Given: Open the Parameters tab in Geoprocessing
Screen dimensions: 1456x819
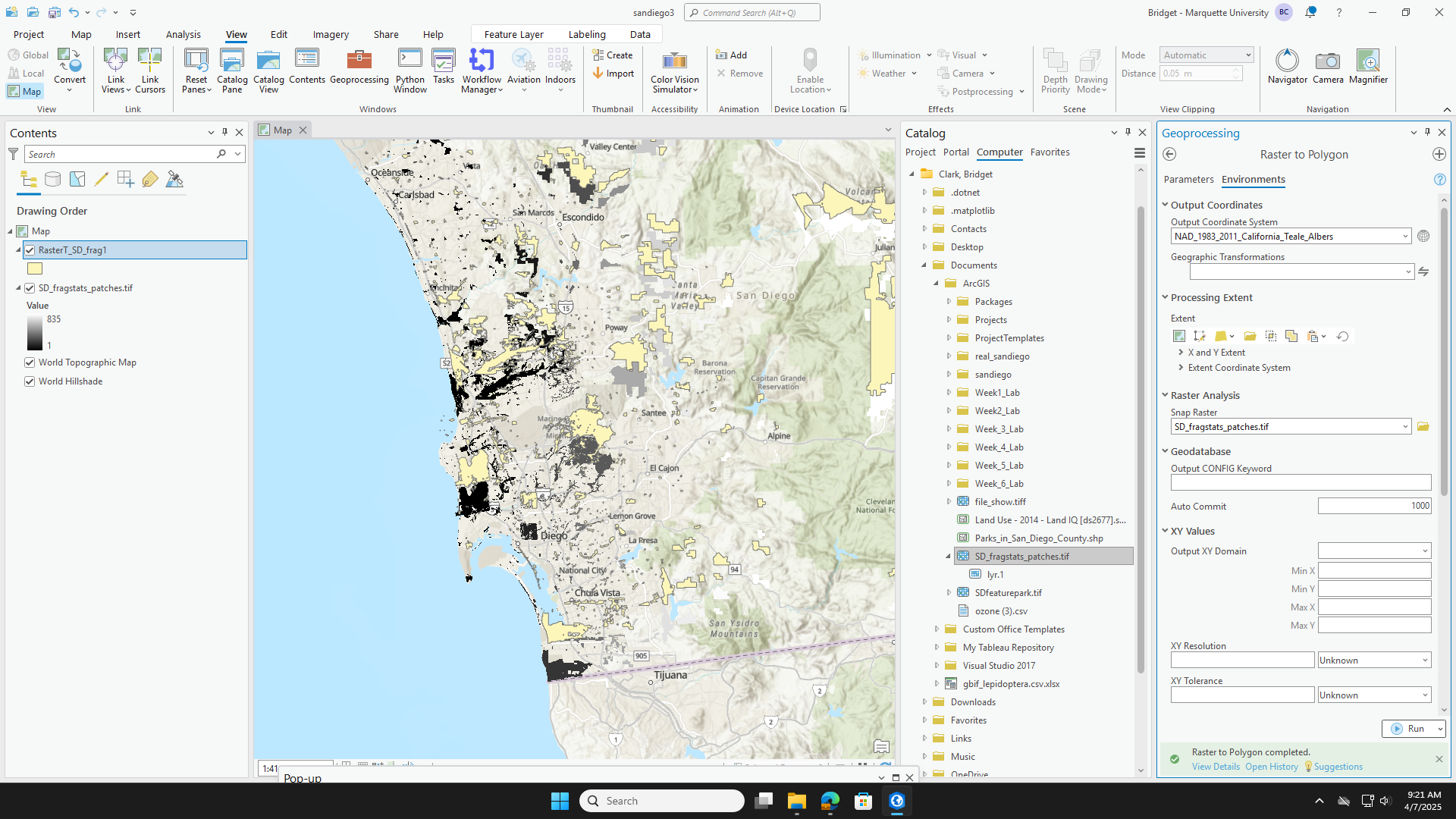Looking at the screenshot, I should pos(1188,180).
